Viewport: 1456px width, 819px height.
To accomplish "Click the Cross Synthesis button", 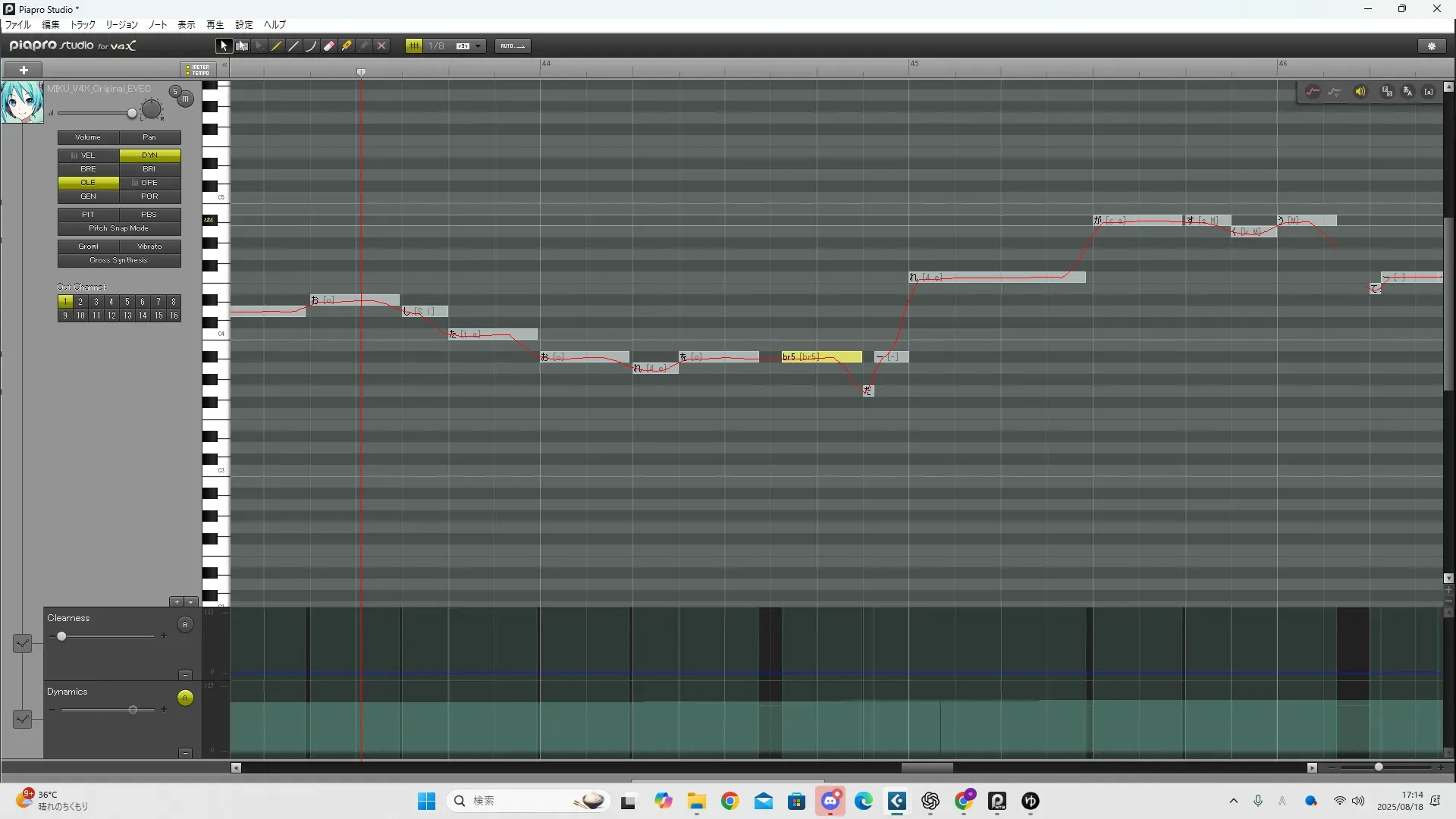I will tap(119, 260).
